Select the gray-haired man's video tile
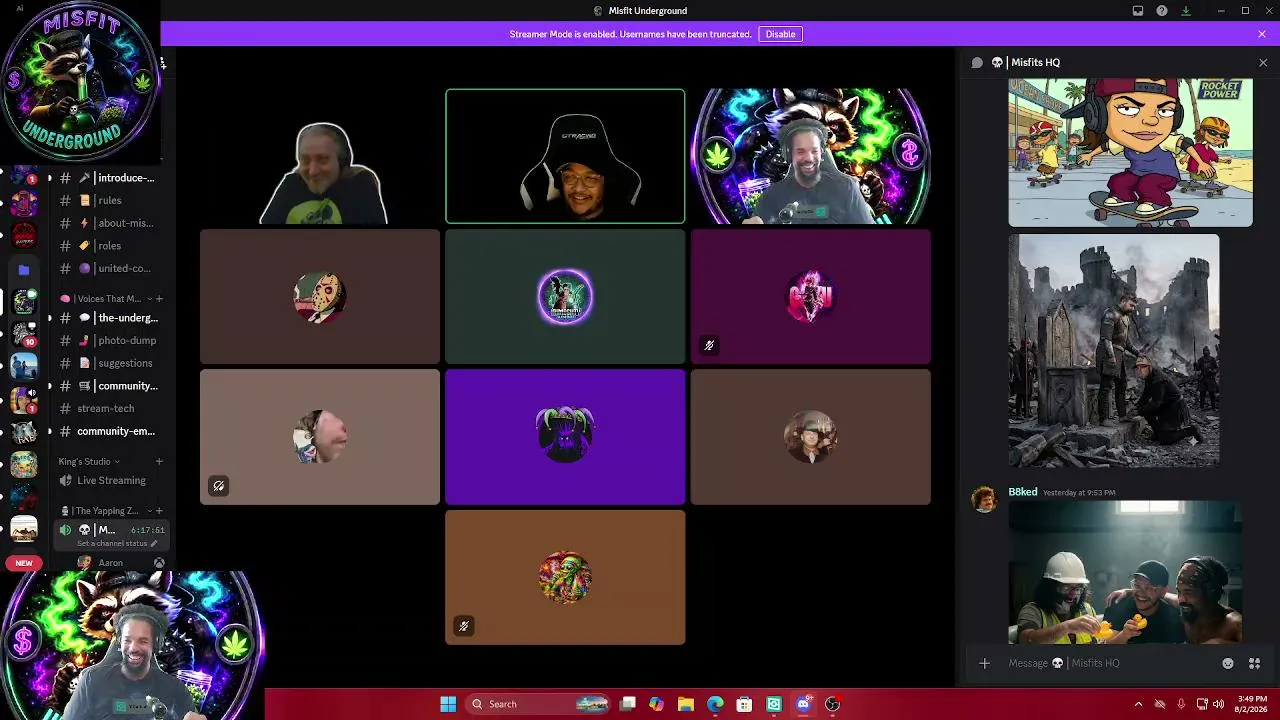This screenshot has width=1280, height=720. pyautogui.click(x=320, y=156)
